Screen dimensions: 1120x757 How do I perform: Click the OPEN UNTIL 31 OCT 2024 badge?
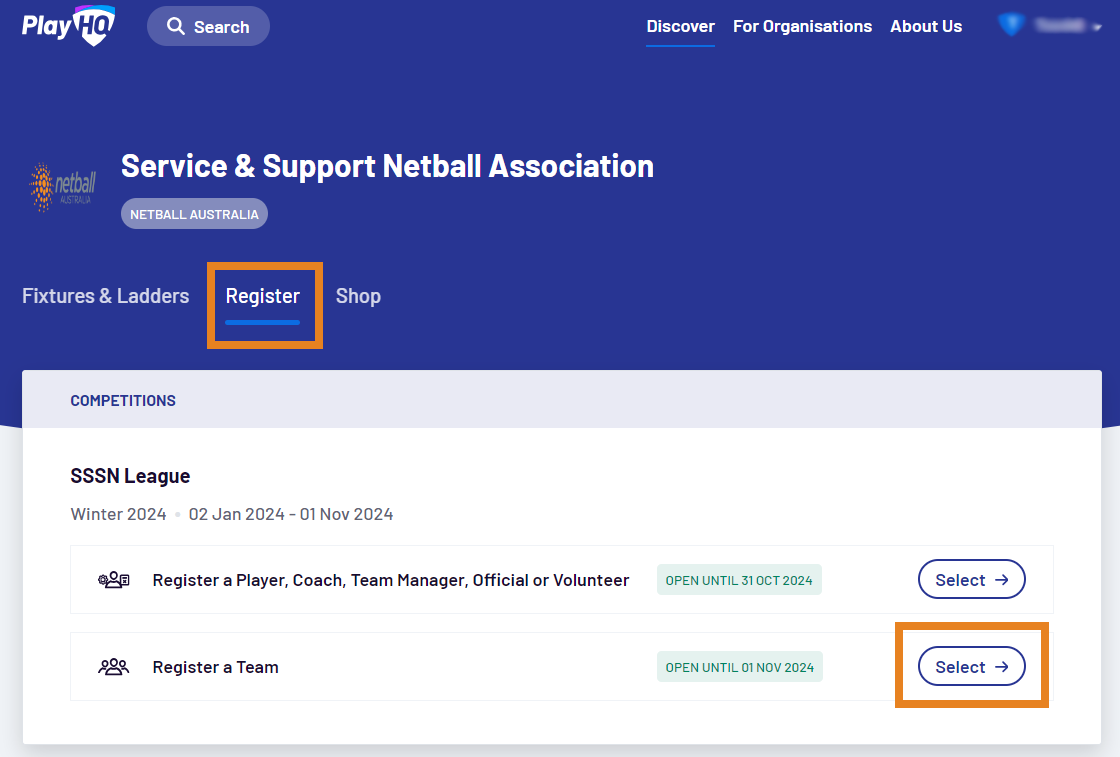739,579
